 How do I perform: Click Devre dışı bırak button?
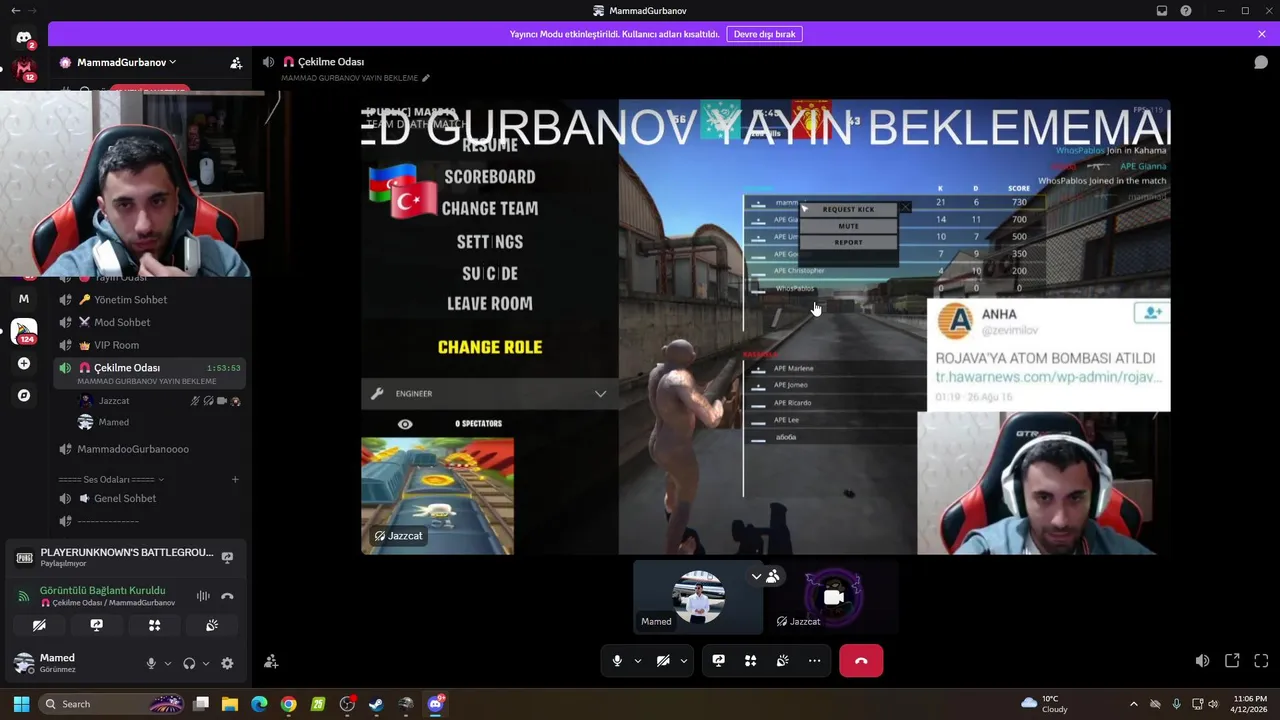click(764, 34)
